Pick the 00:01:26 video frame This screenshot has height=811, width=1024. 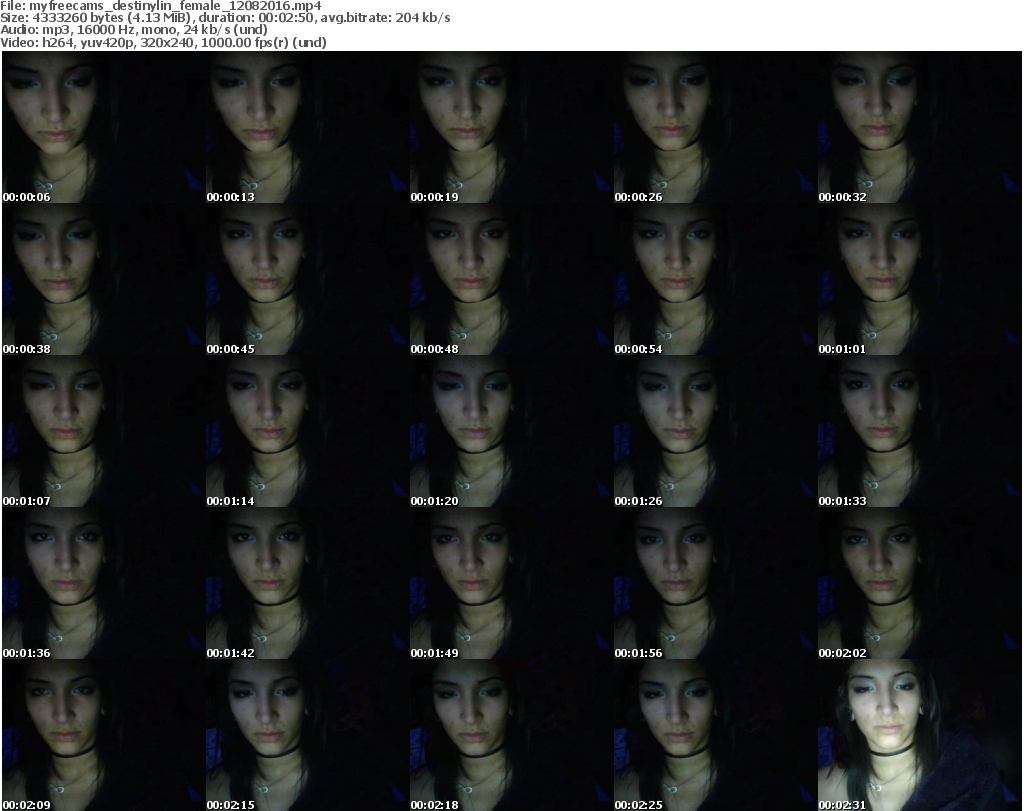click(716, 432)
